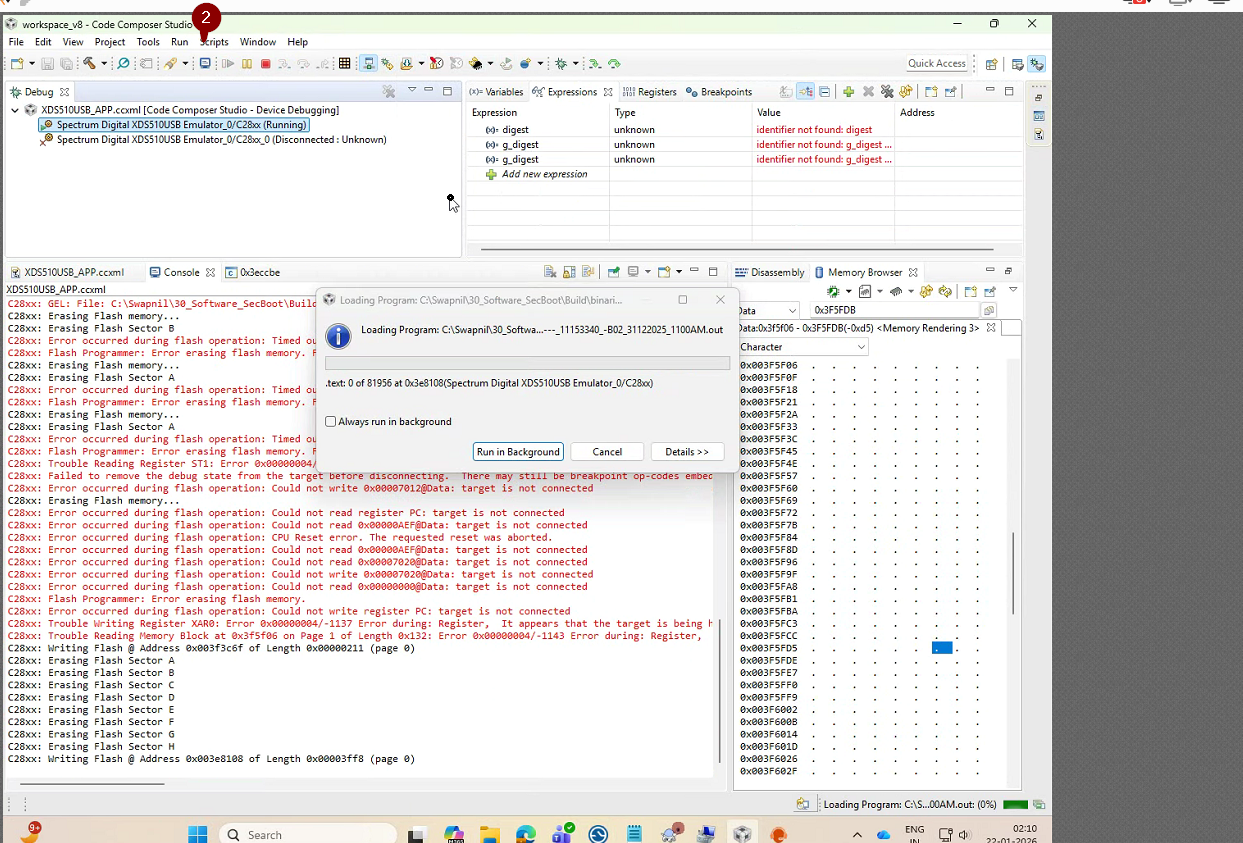Click green progress indicator in status bar

coord(1015,804)
